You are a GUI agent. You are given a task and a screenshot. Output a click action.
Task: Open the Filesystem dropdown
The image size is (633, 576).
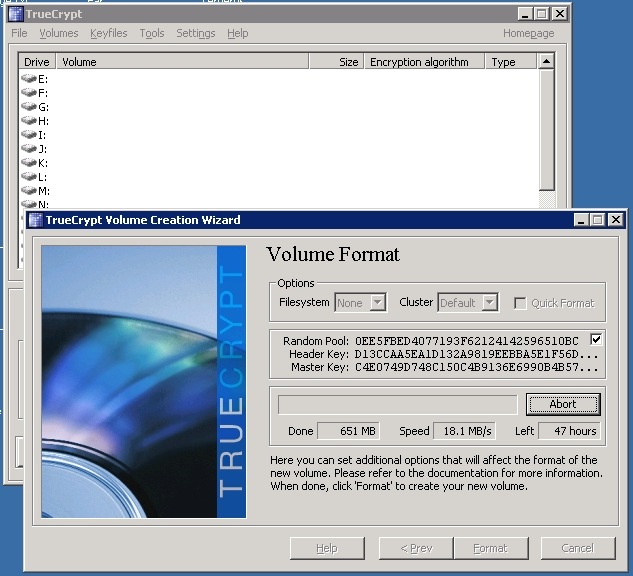[x=361, y=302]
